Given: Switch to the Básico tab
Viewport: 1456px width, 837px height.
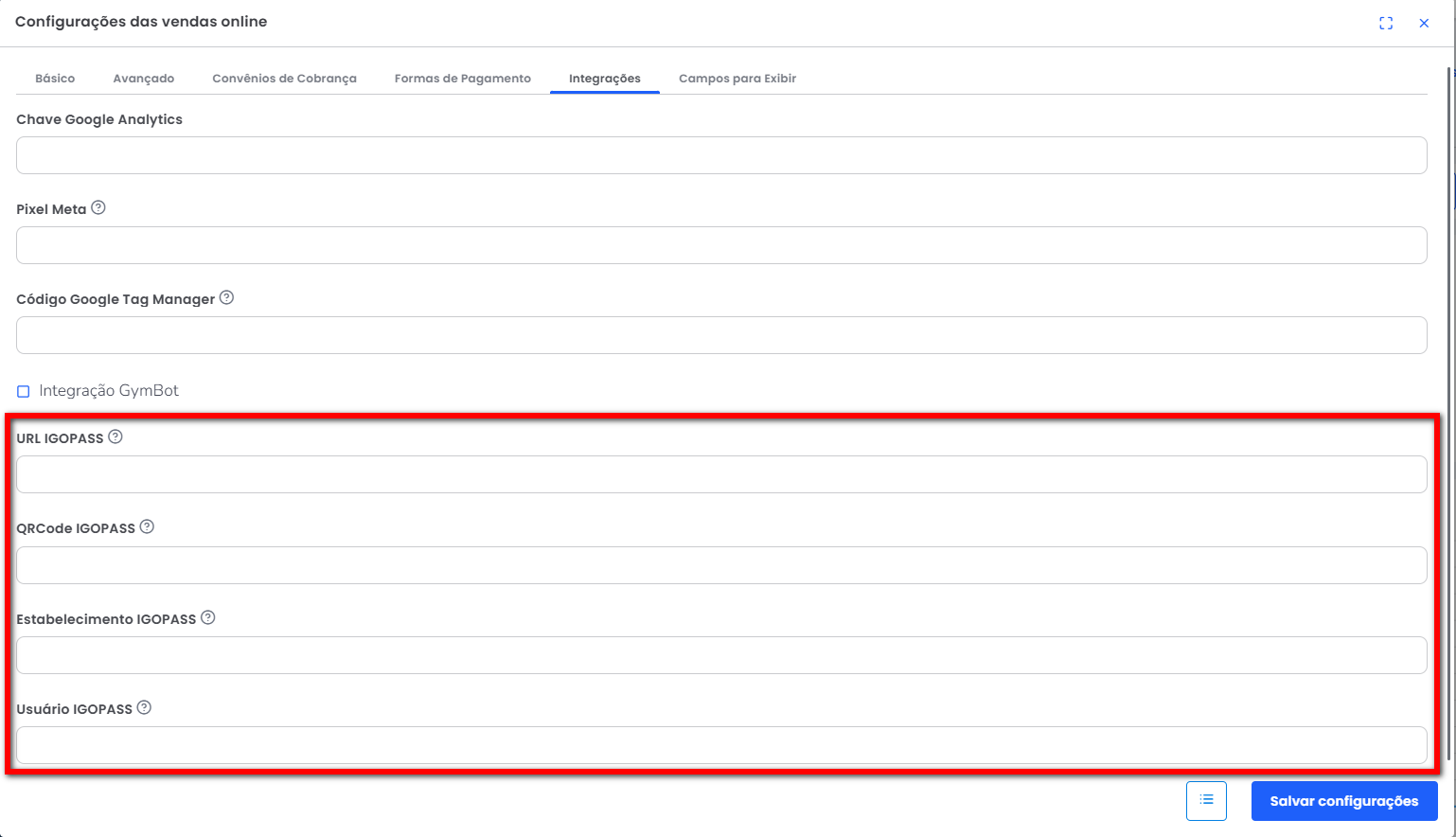Looking at the screenshot, I should (55, 79).
